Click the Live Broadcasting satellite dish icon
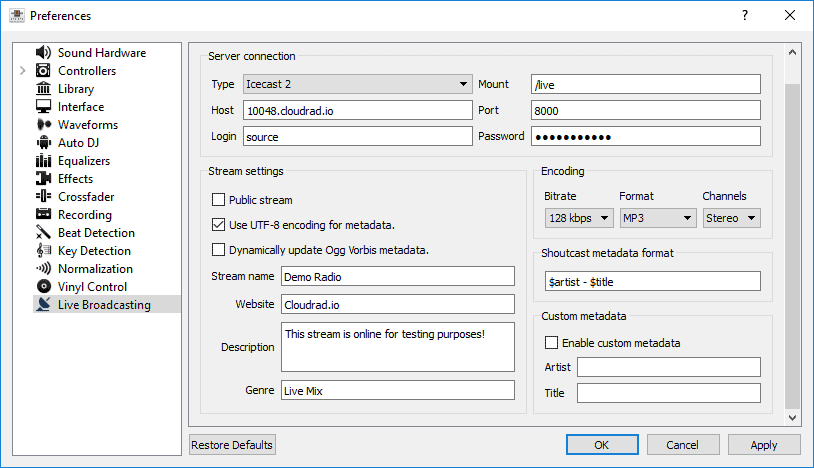The width and height of the screenshot is (814, 468). [x=43, y=304]
